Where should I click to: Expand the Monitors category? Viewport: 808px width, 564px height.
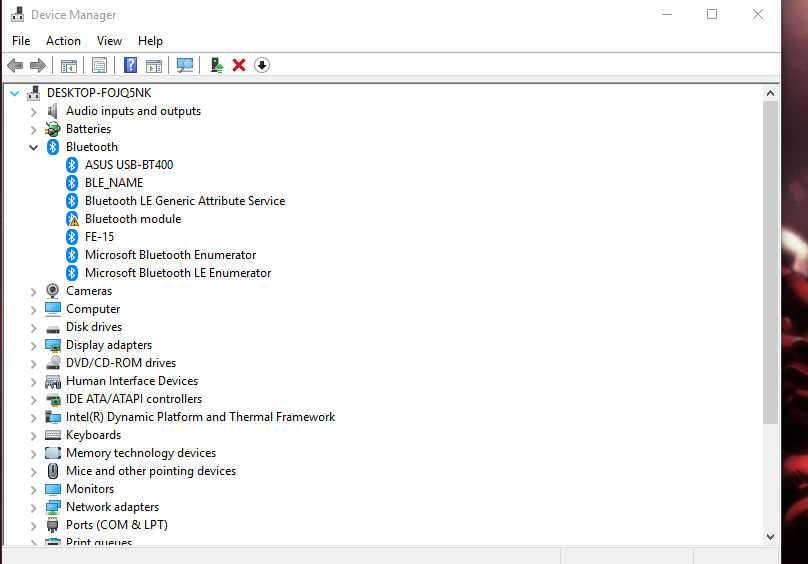tap(33, 490)
